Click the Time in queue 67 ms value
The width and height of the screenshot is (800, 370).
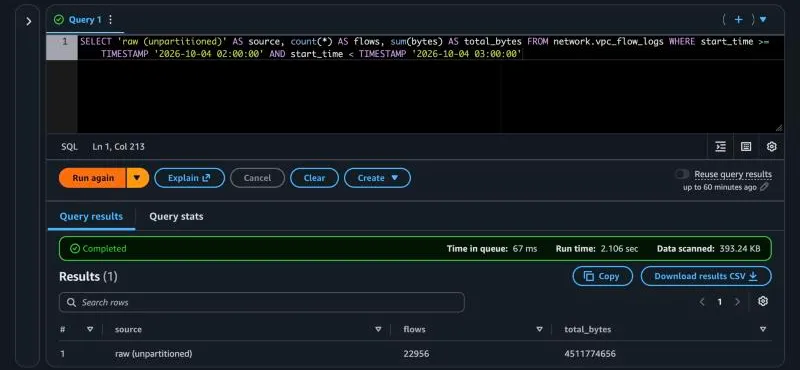[x=525, y=249]
